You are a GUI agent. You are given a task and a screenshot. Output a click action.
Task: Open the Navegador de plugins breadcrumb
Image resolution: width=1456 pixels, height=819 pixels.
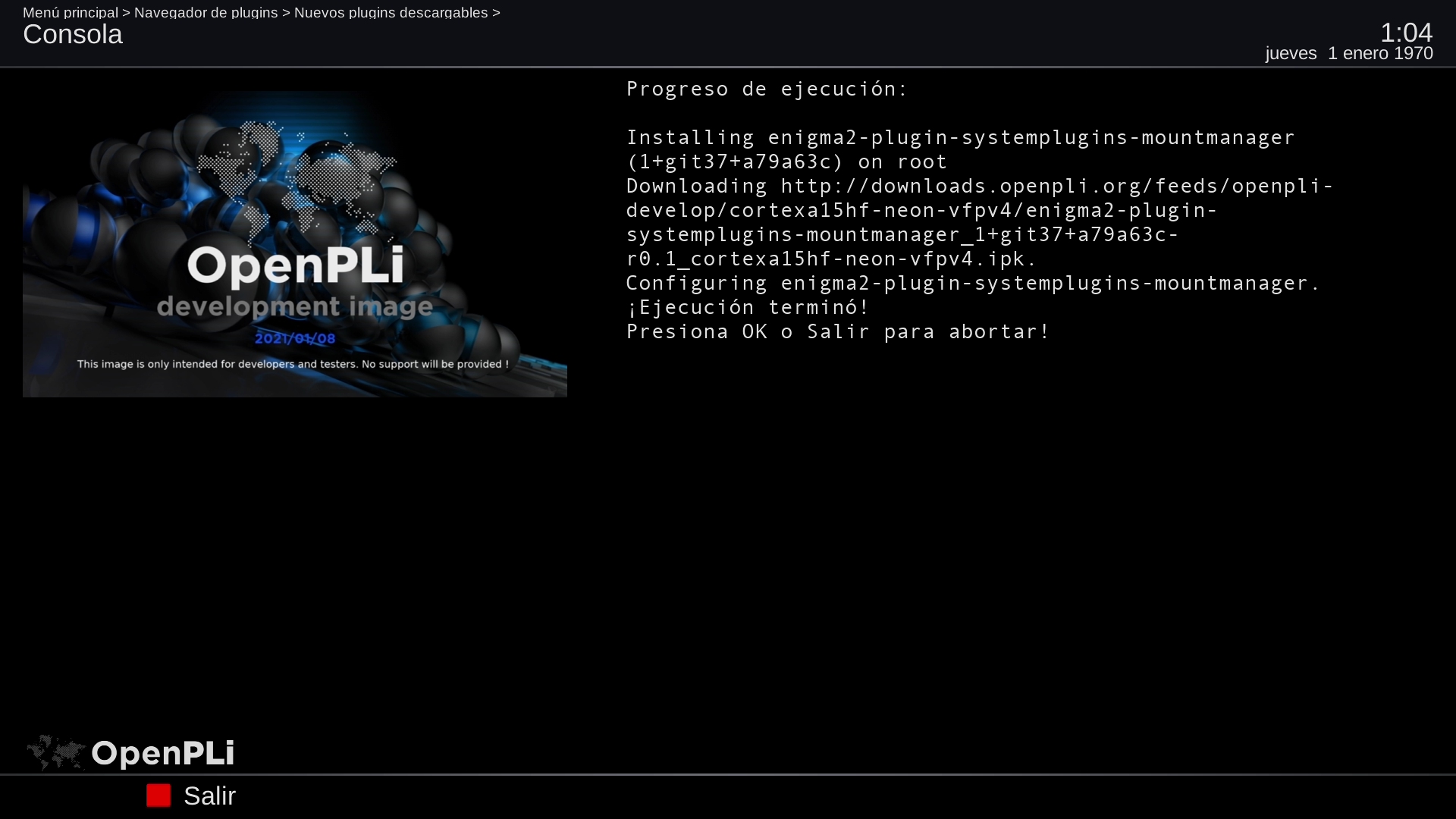pos(206,12)
